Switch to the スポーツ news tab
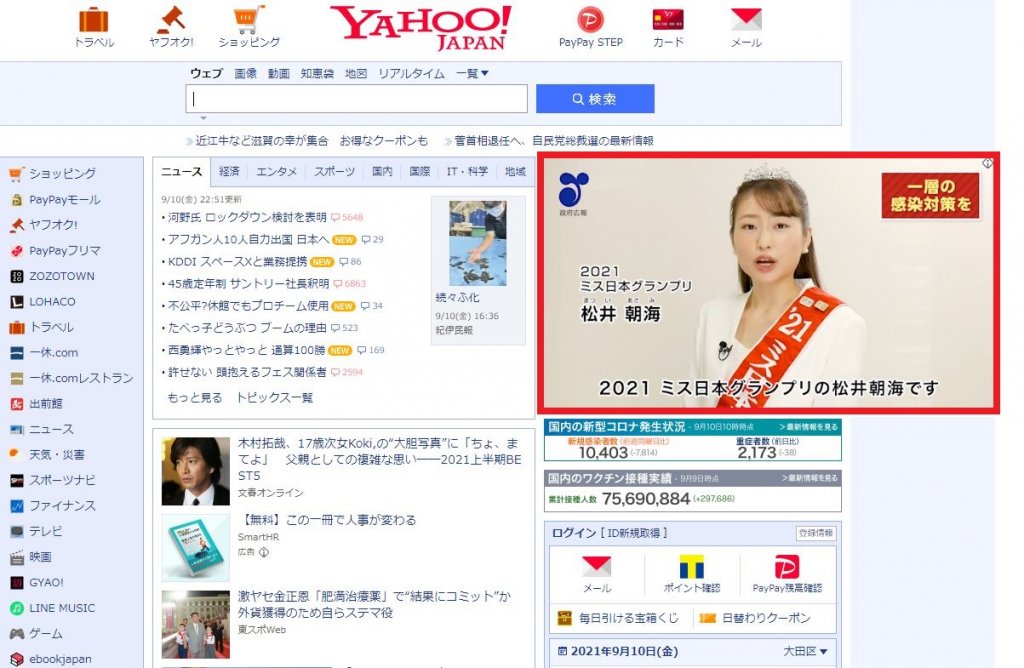Screen dimensions: 1024x668 (x=334, y=171)
